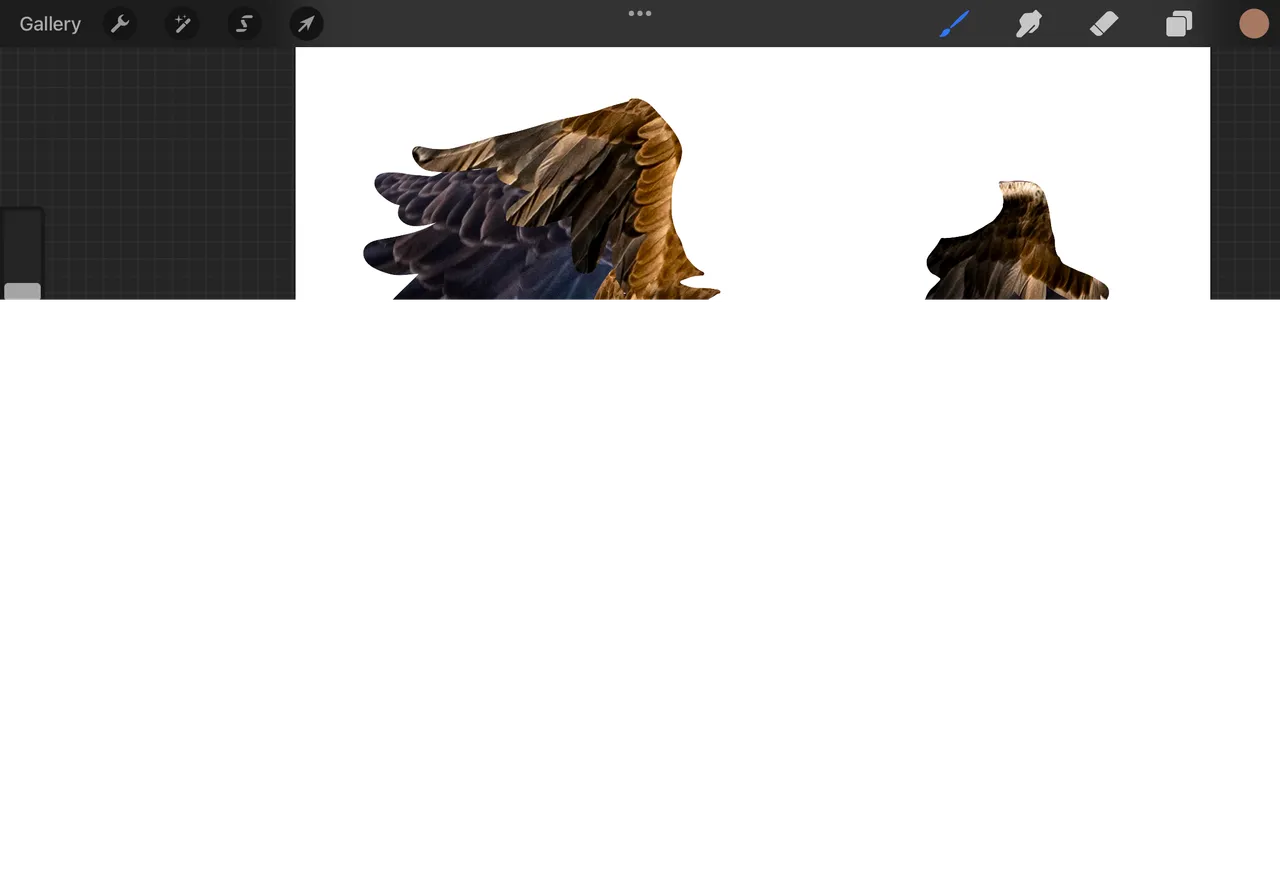The height and width of the screenshot is (894, 1280).
Task: Select the Brush tool
Action: point(955,24)
